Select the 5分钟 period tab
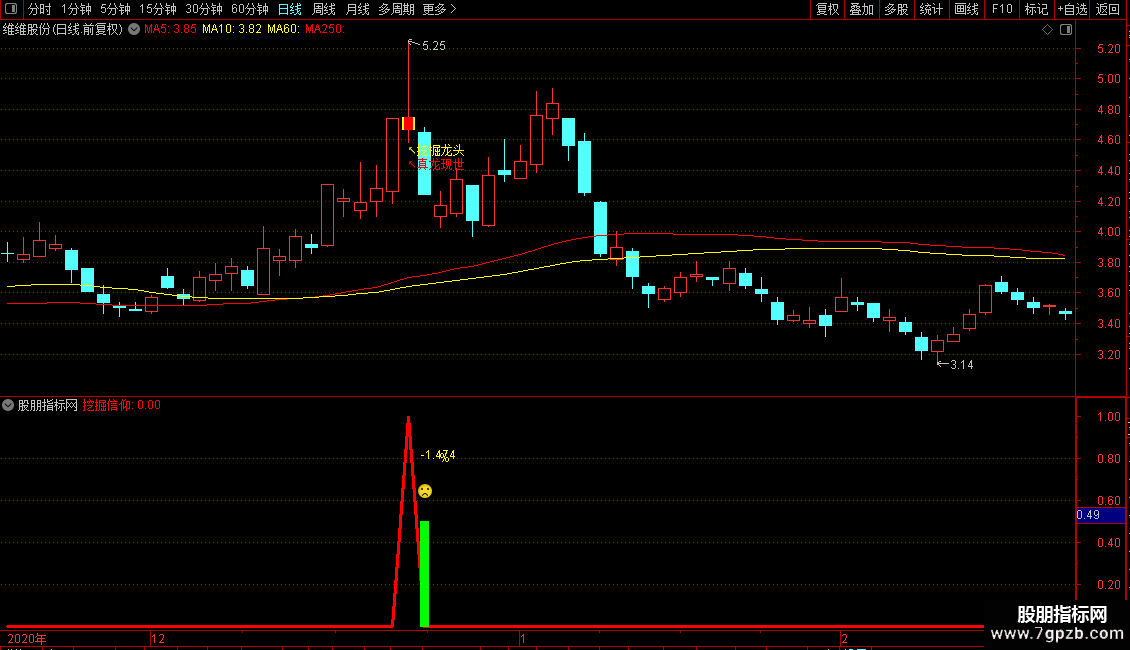The height and width of the screenshot is (650, 1130). (115, 9)
